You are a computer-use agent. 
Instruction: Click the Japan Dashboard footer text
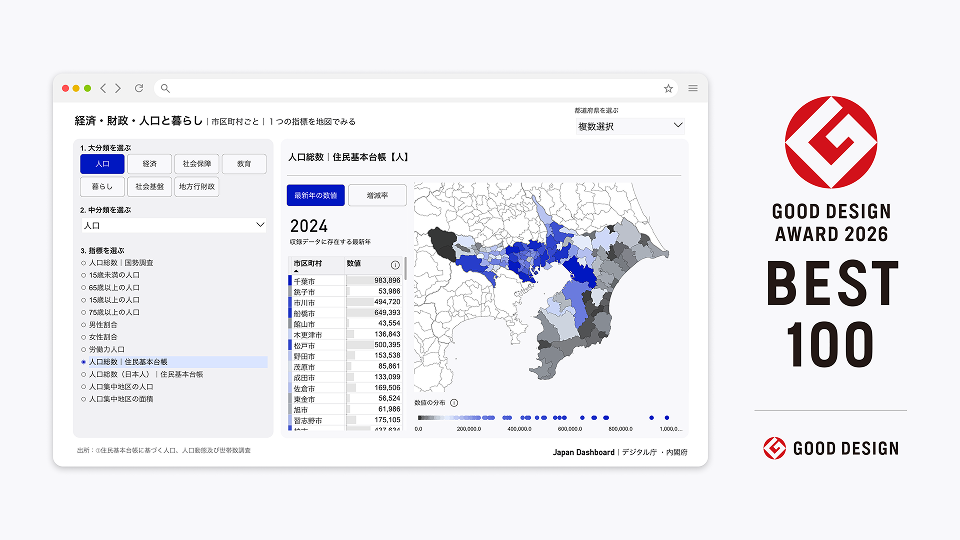pos(583,452)
